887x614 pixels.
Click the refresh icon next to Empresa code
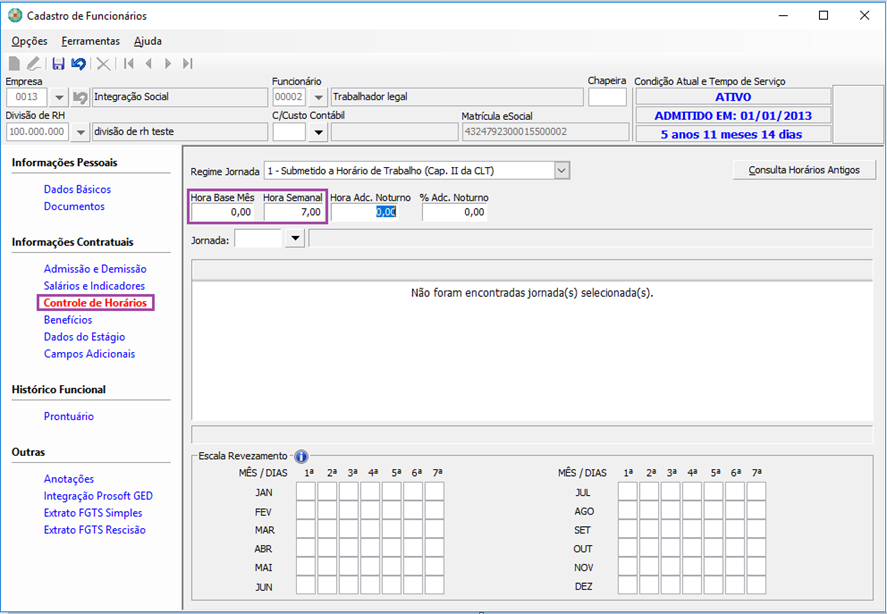(80, 97)
